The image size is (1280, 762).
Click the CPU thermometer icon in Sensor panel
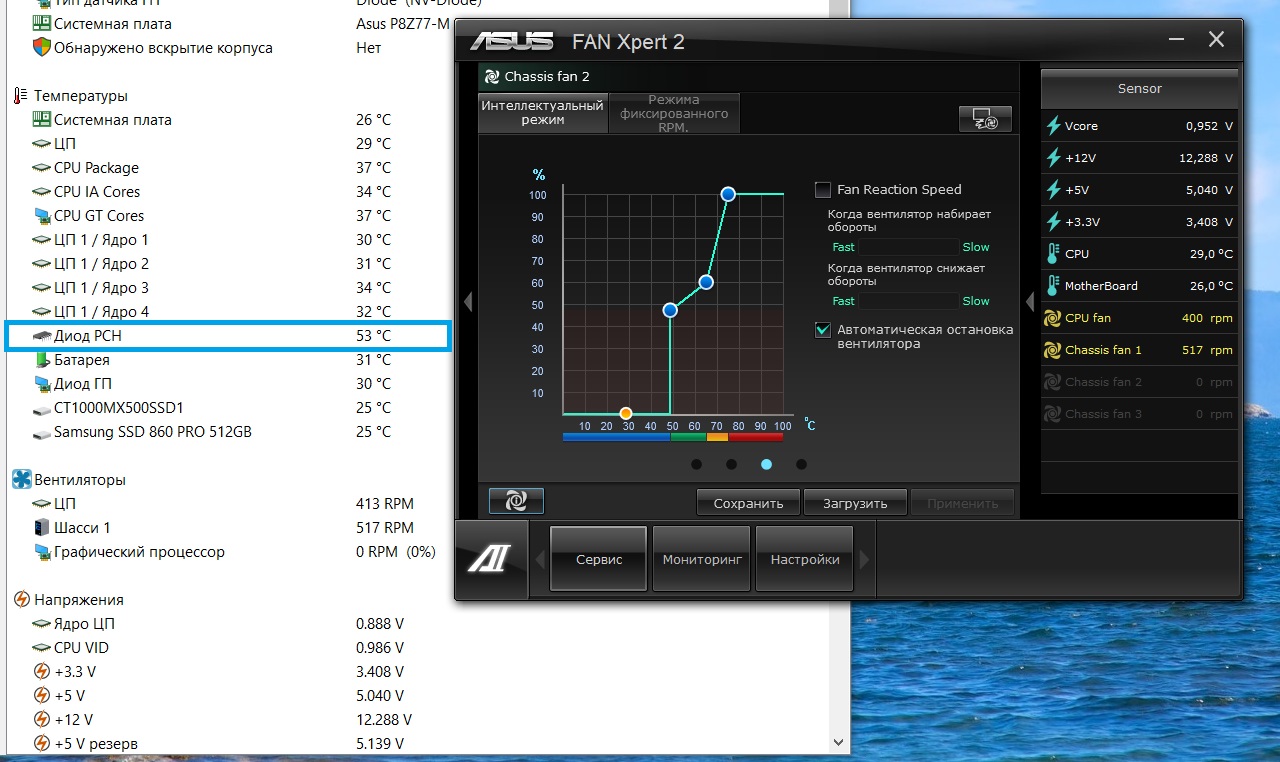1052,254
